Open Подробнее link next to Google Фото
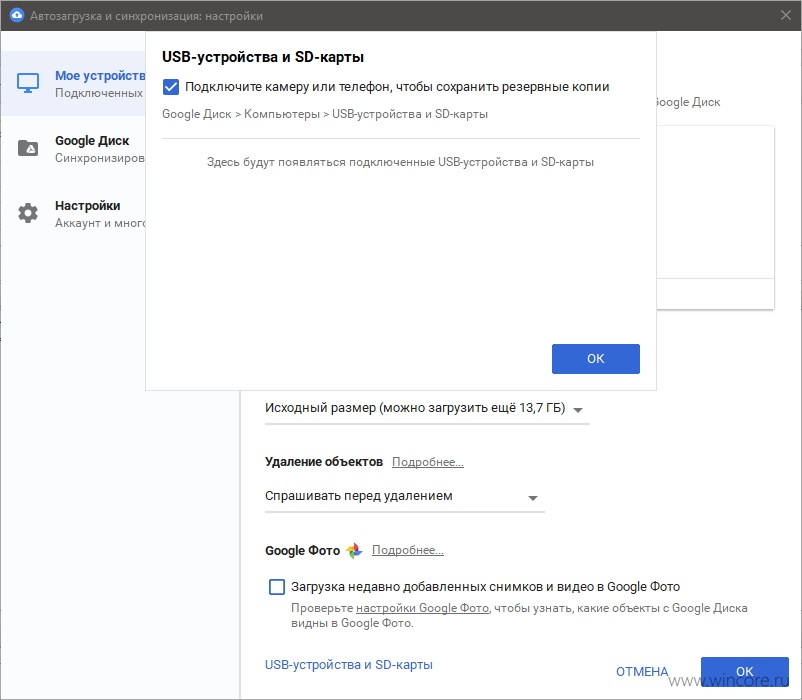 (408, 550)
